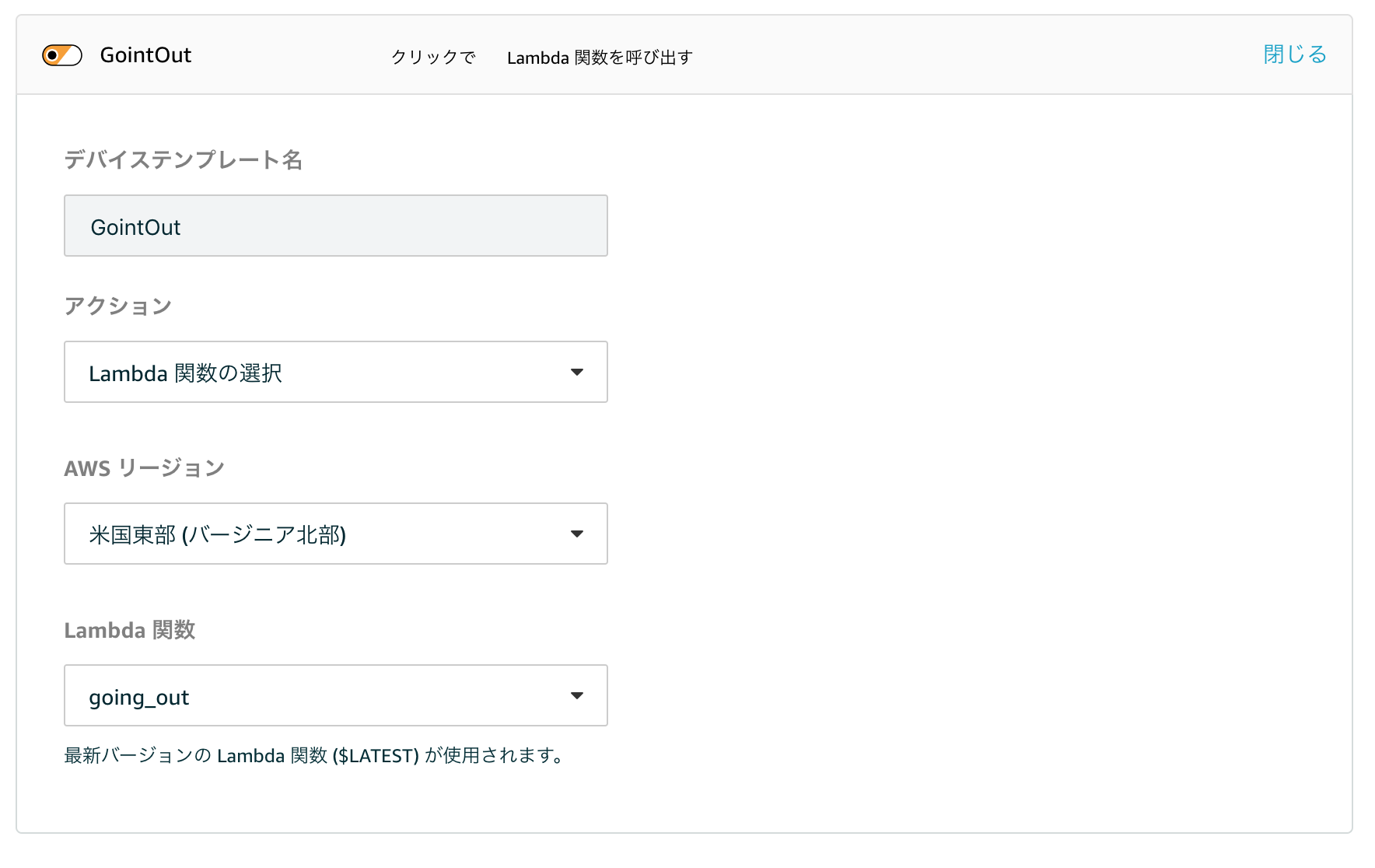Click the Lambda 関数 field label
1375x868 pixels.
(130, 630)
